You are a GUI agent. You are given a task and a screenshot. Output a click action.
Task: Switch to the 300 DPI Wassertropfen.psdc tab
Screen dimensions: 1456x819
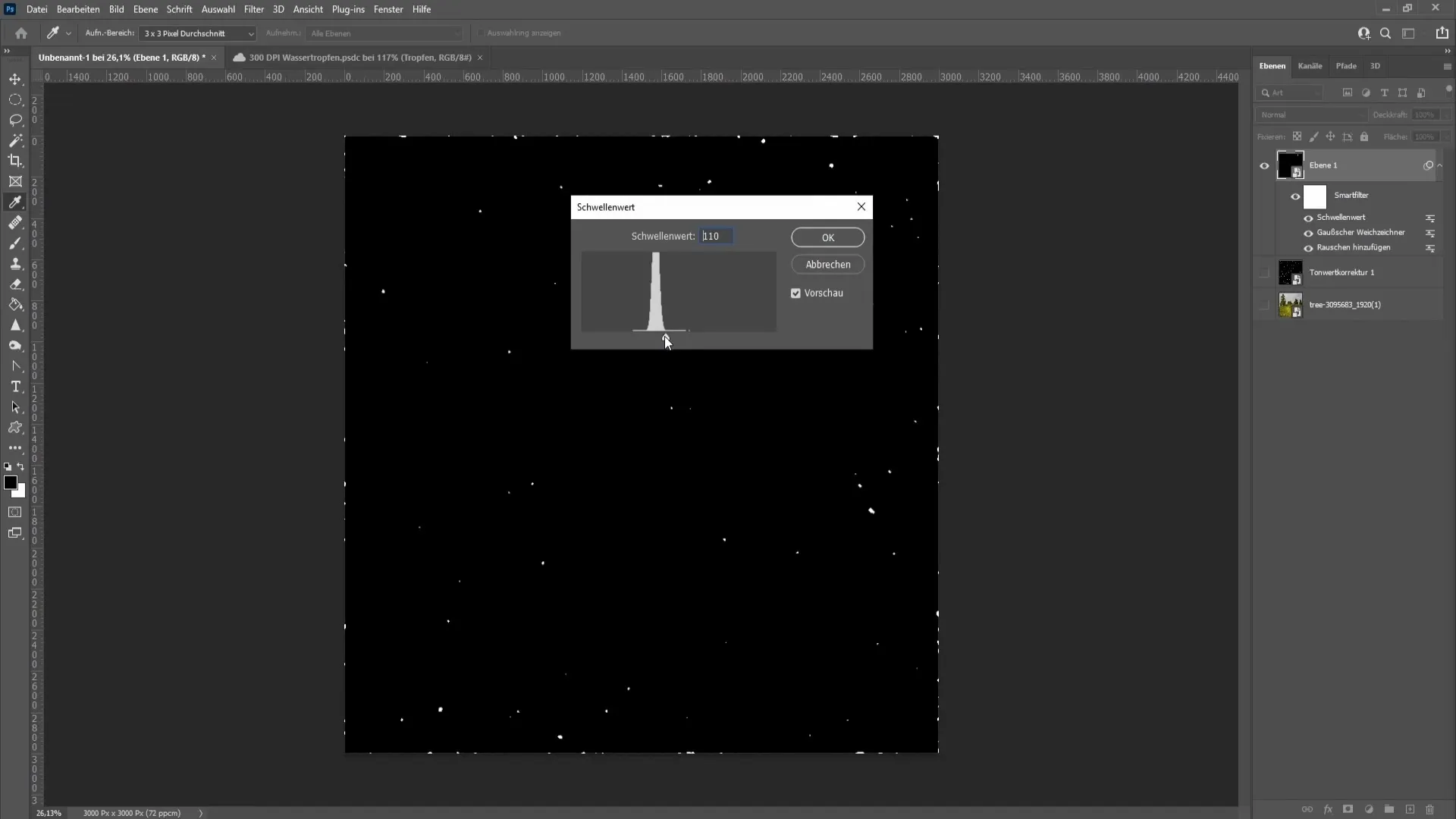pyautogui.click(x=359, y=58)
